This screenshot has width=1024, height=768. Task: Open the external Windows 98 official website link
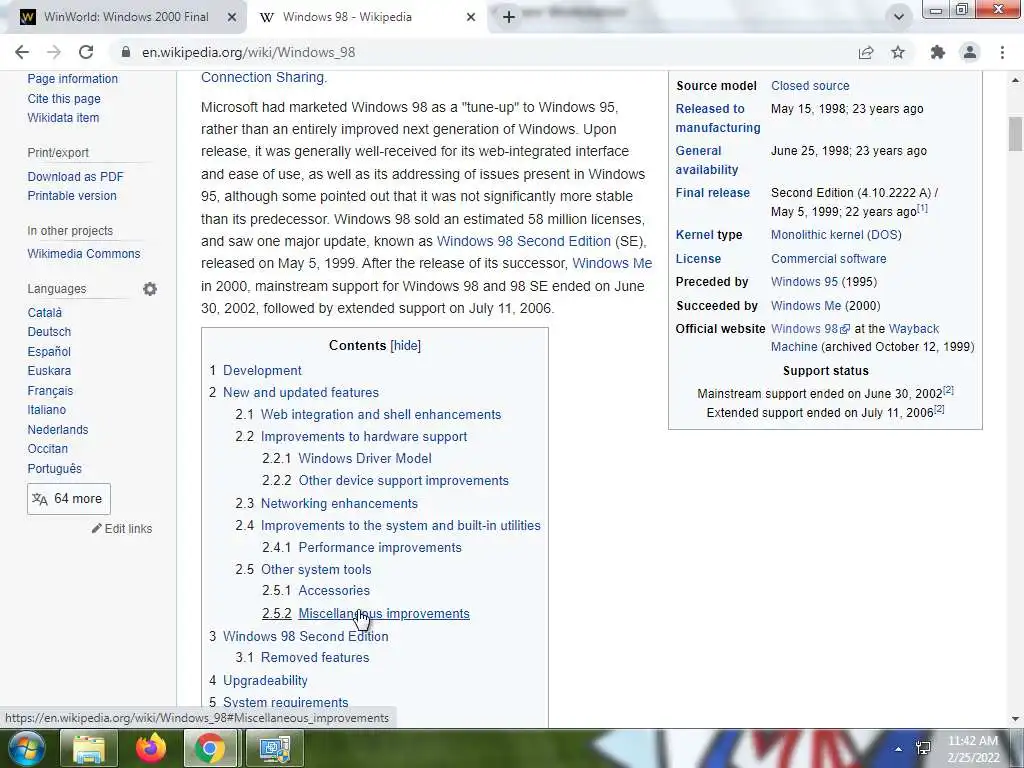coord(810,328)
